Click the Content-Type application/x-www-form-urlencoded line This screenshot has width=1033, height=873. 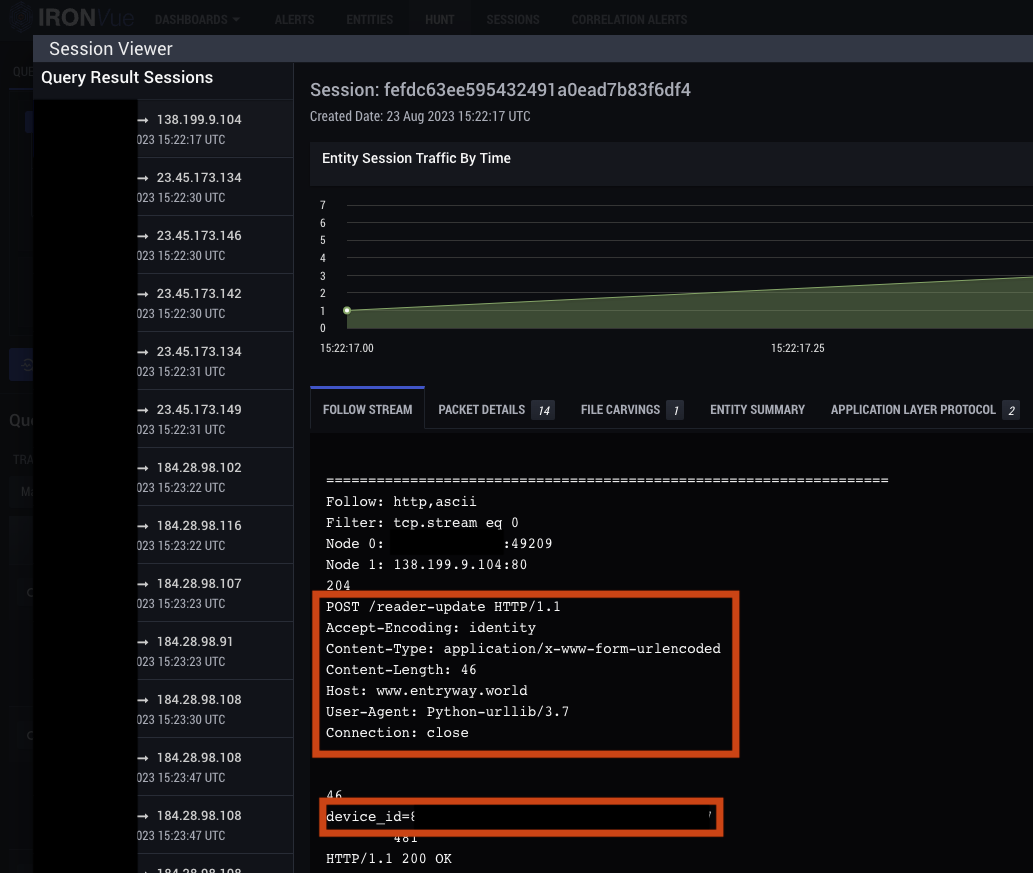point(523,649)
